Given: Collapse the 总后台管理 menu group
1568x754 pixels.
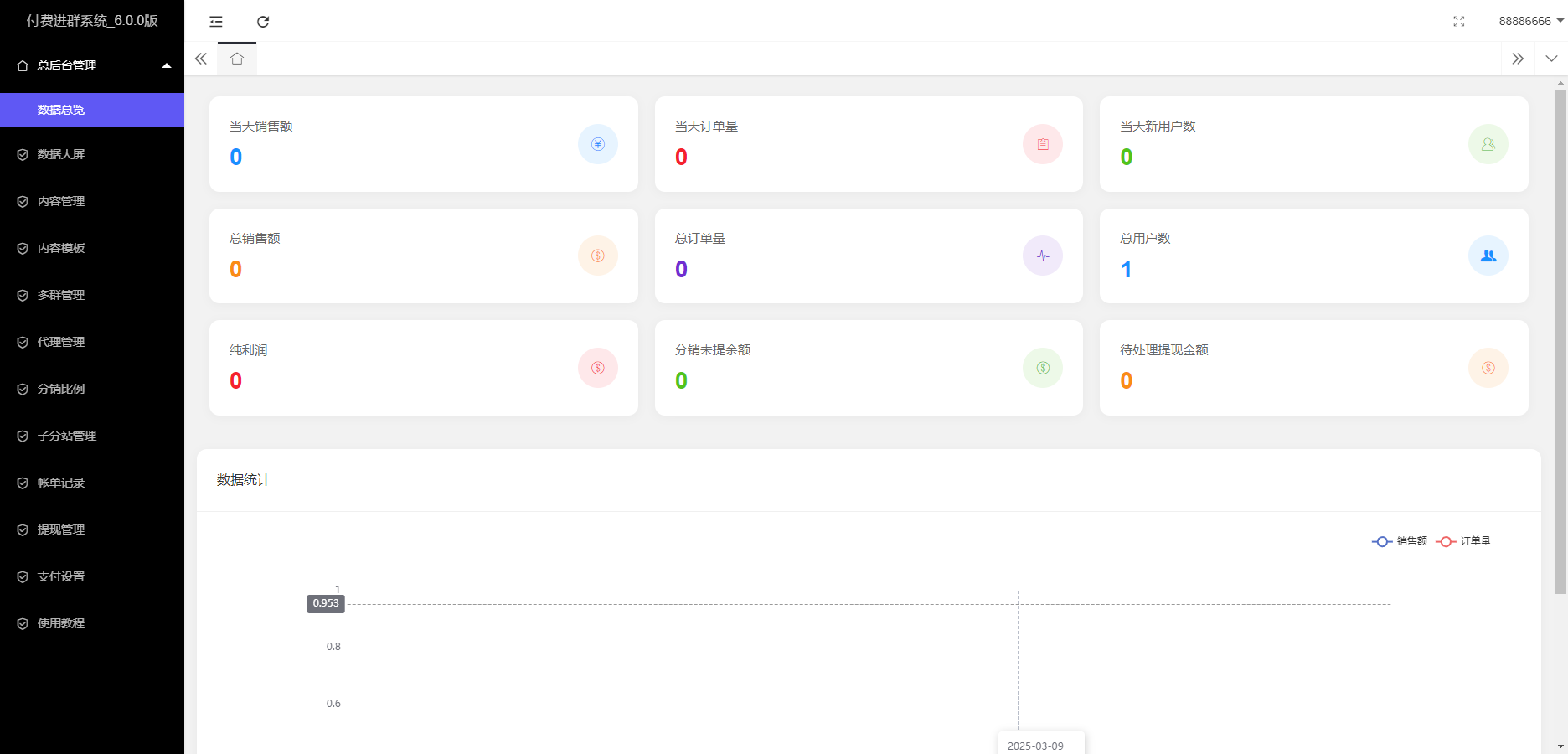Looking at the screenshot, I should 92,65.
